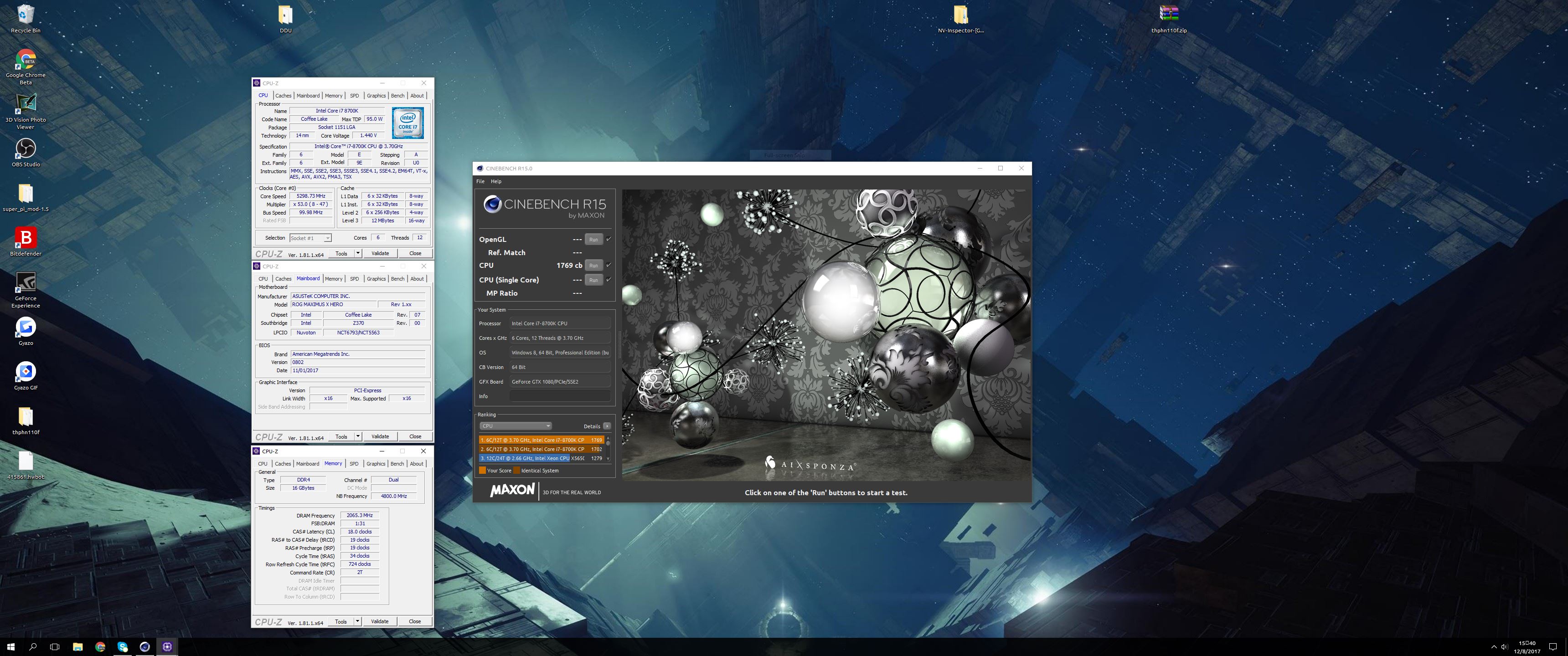1568x656 pixels.
Task: Select ranking entry 2 scoring 1702
Action: [541, 449]
